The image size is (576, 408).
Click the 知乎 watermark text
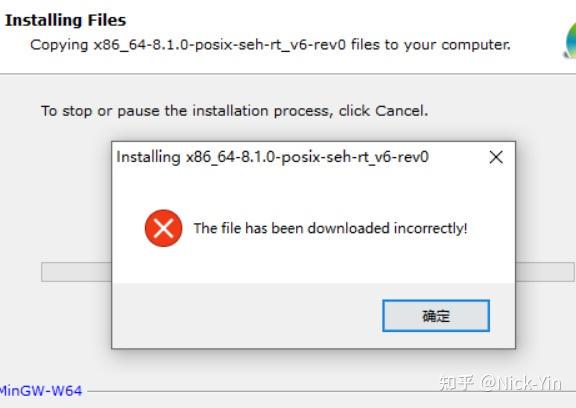tap(457, 383)
